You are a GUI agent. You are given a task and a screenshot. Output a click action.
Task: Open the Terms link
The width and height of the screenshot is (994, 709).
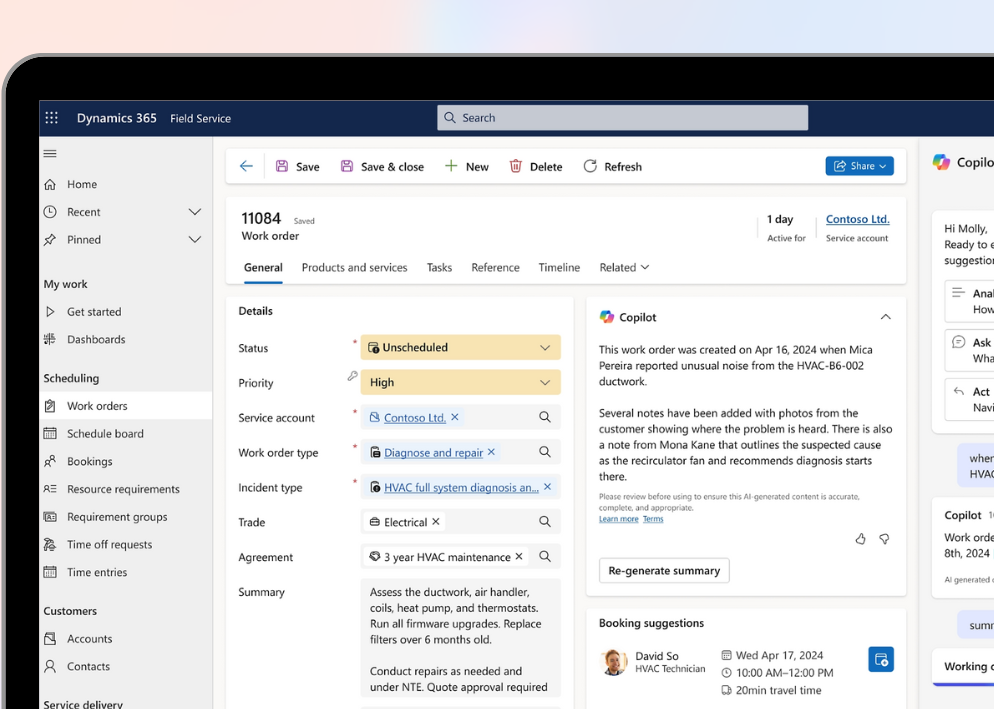pyautogui.click(x=653, y=519)
